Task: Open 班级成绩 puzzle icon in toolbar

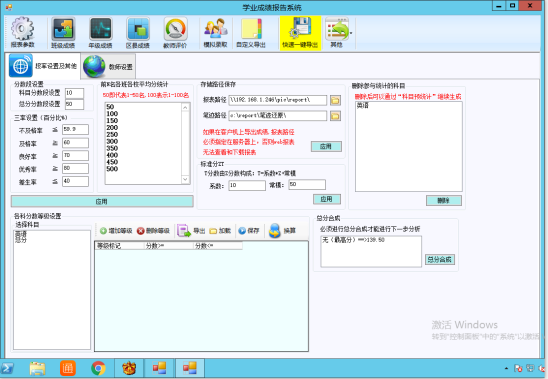Action: [63, 32]
